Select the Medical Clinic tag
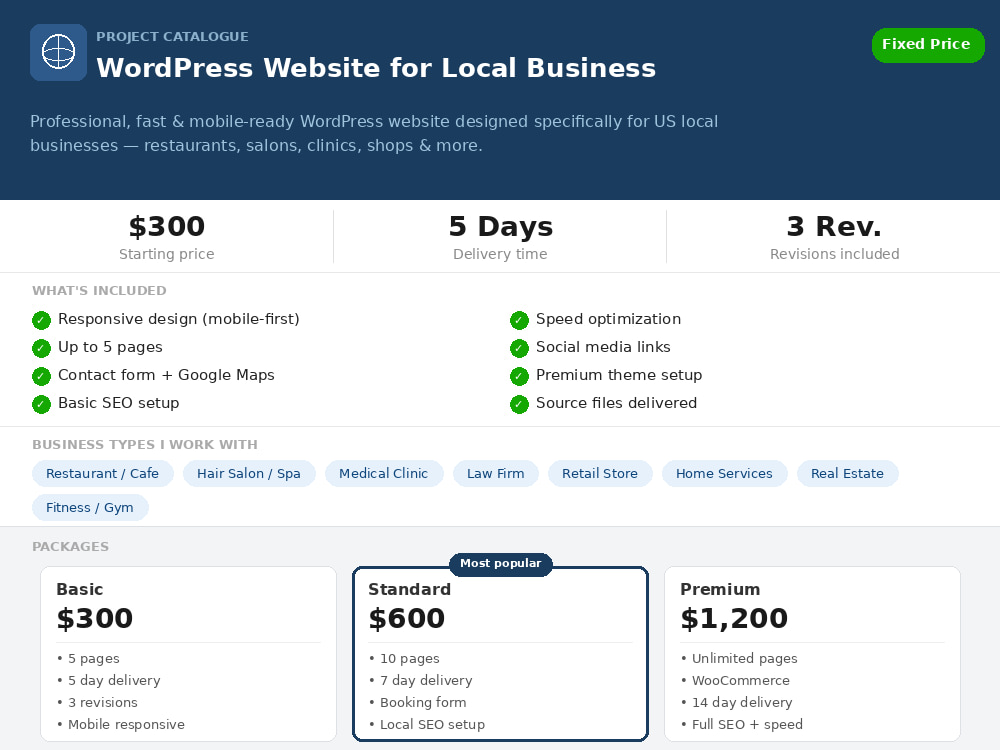This screenshot has height=750, width=1000. click(x=384, y=474)
